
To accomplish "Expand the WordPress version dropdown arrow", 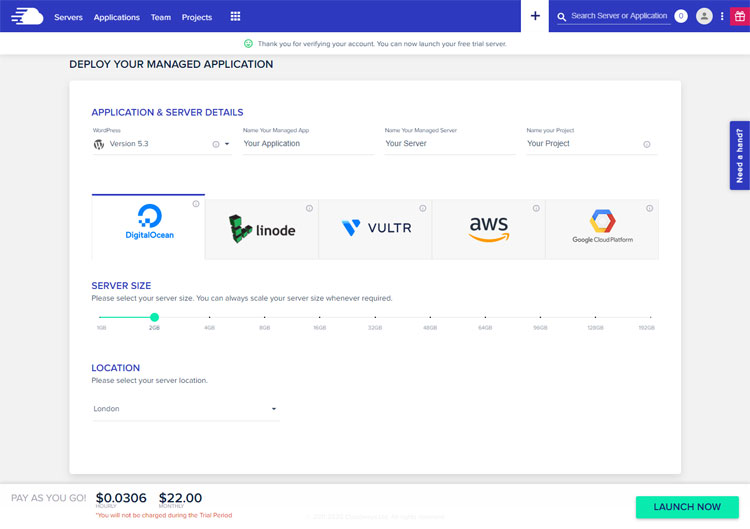I will 227,144.
